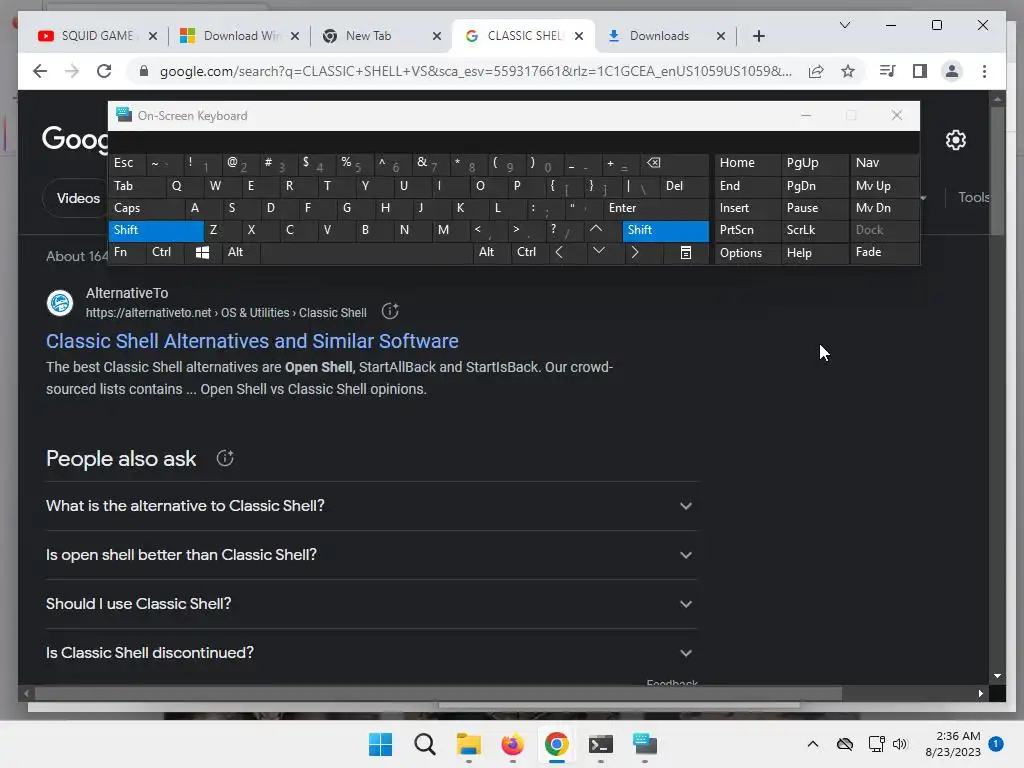This screenshot has width=1024, height=768.
Task: Open Google search Tools menu
Action: pyautogui.click(x=974, y=197)
